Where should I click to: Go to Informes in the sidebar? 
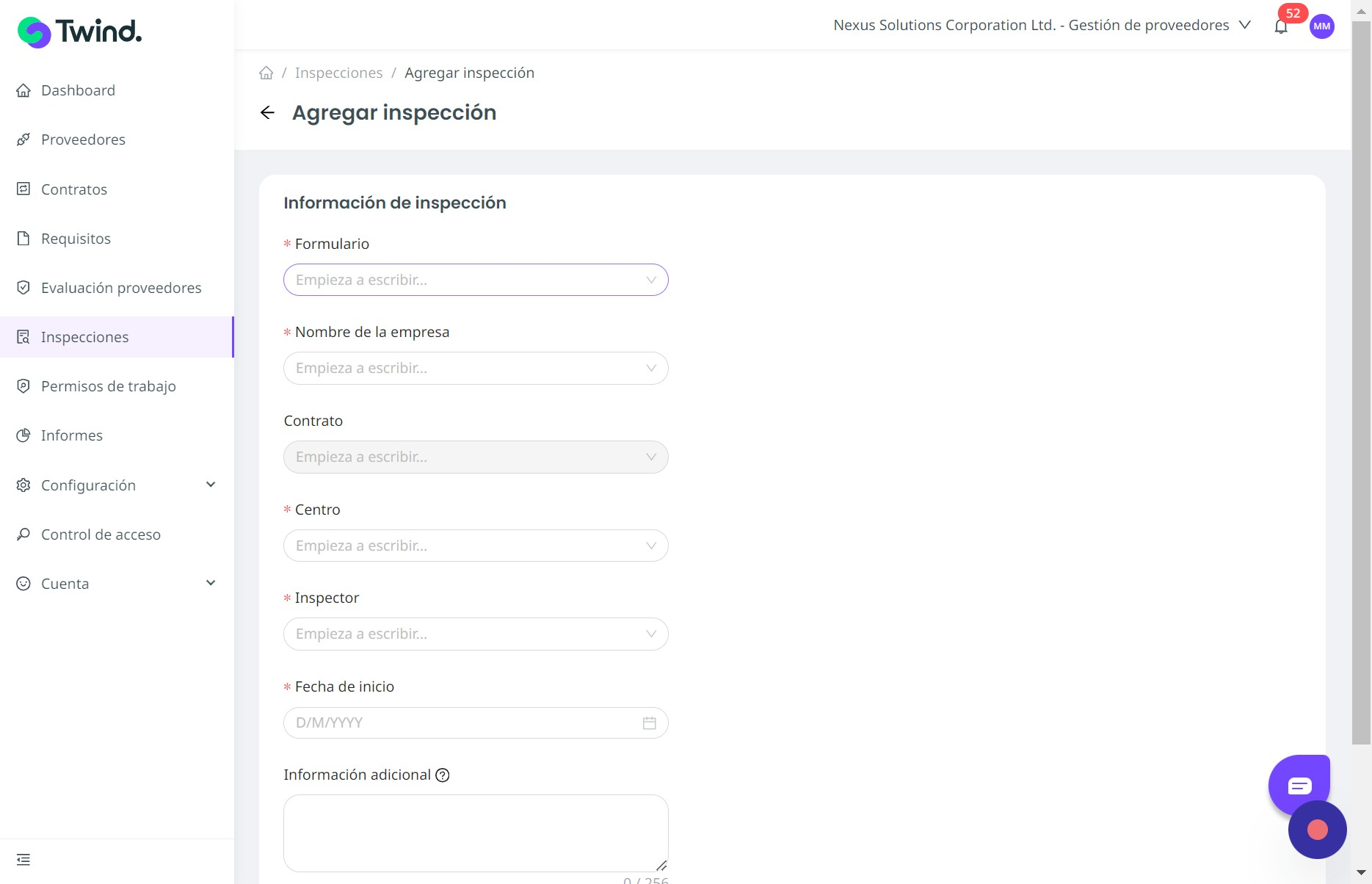pos(117,435)
